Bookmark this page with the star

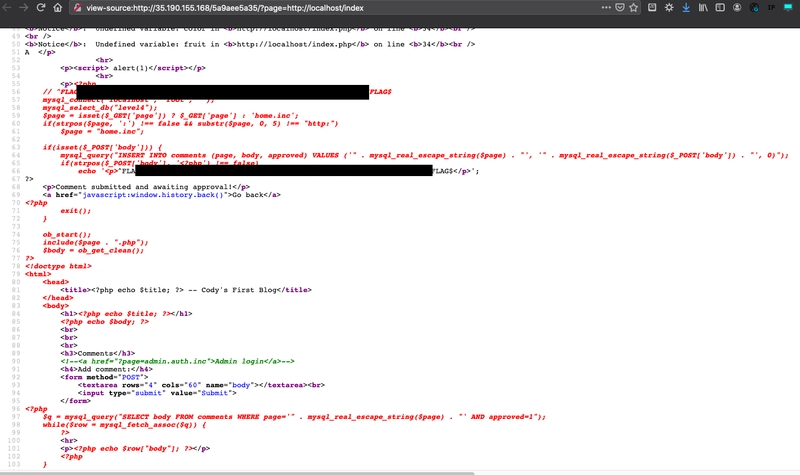tap(634, 8)
